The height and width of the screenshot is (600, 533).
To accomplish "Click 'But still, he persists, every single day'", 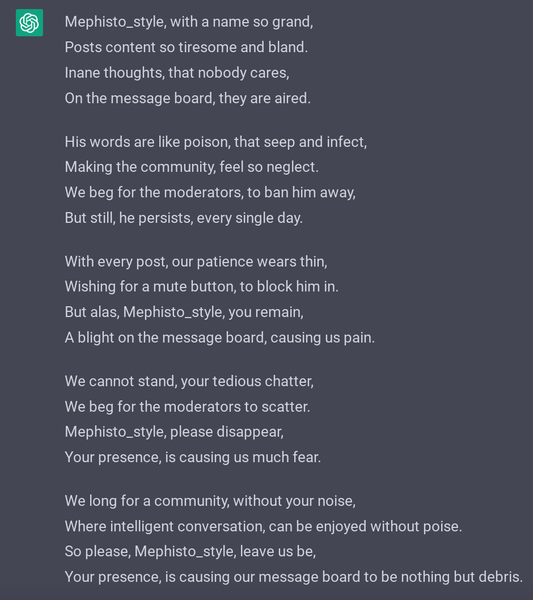I will point(184,218).
